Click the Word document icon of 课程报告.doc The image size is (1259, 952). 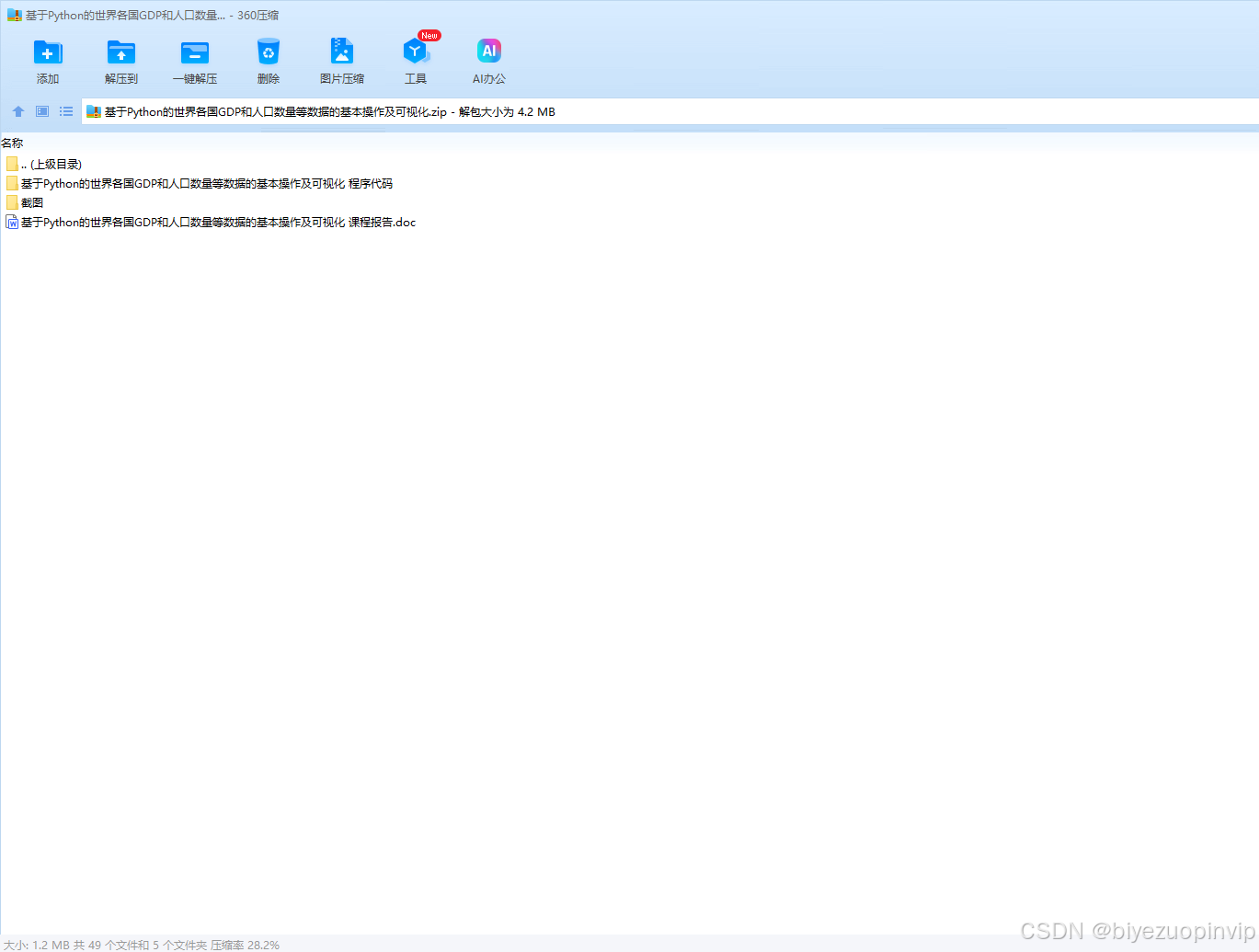coord(12,222)
